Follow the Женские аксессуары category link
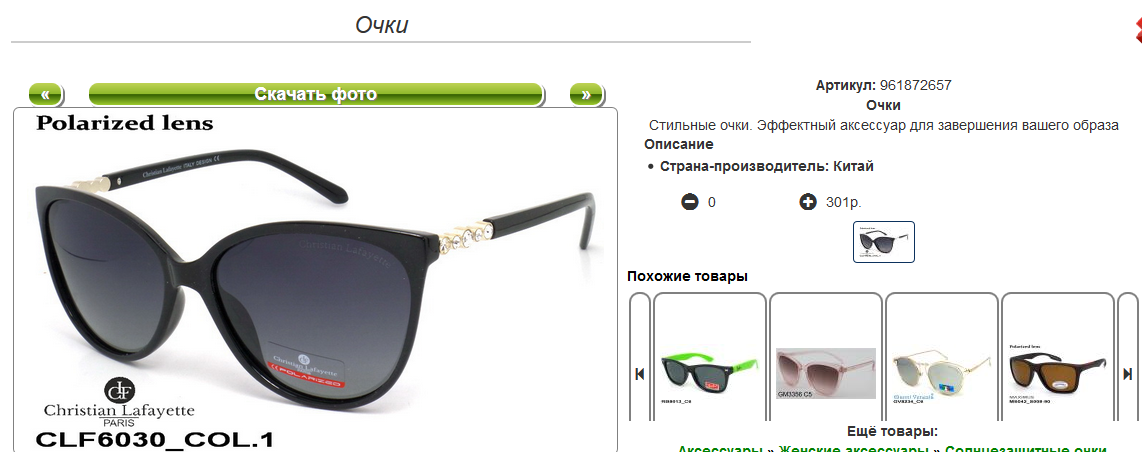 (x=854, y=449)
